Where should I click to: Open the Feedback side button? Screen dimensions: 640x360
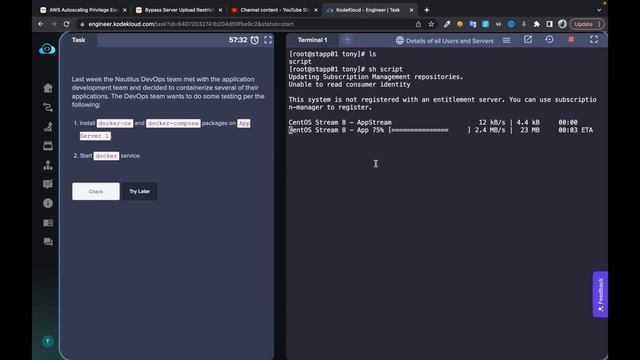pos(600,294)
